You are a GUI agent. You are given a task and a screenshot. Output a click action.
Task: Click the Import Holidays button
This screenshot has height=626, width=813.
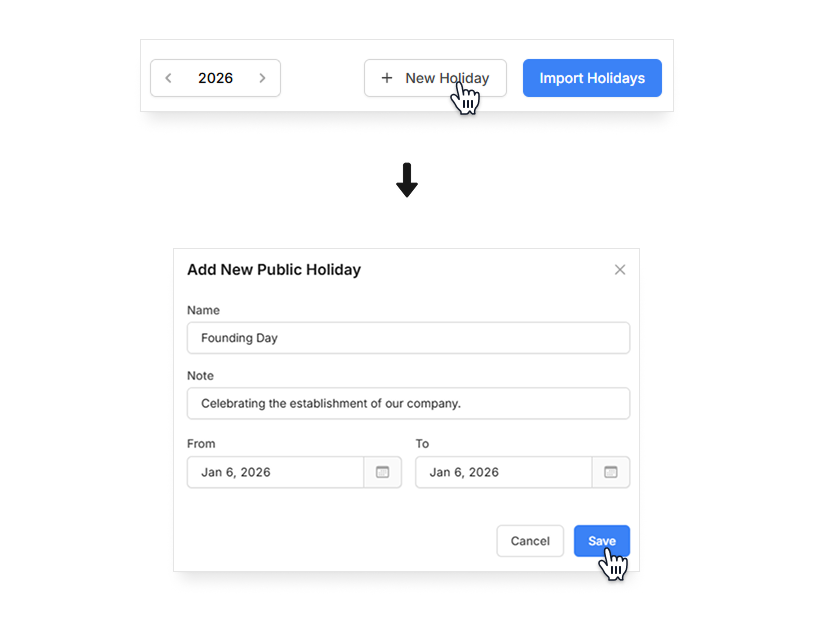point(591,77)
